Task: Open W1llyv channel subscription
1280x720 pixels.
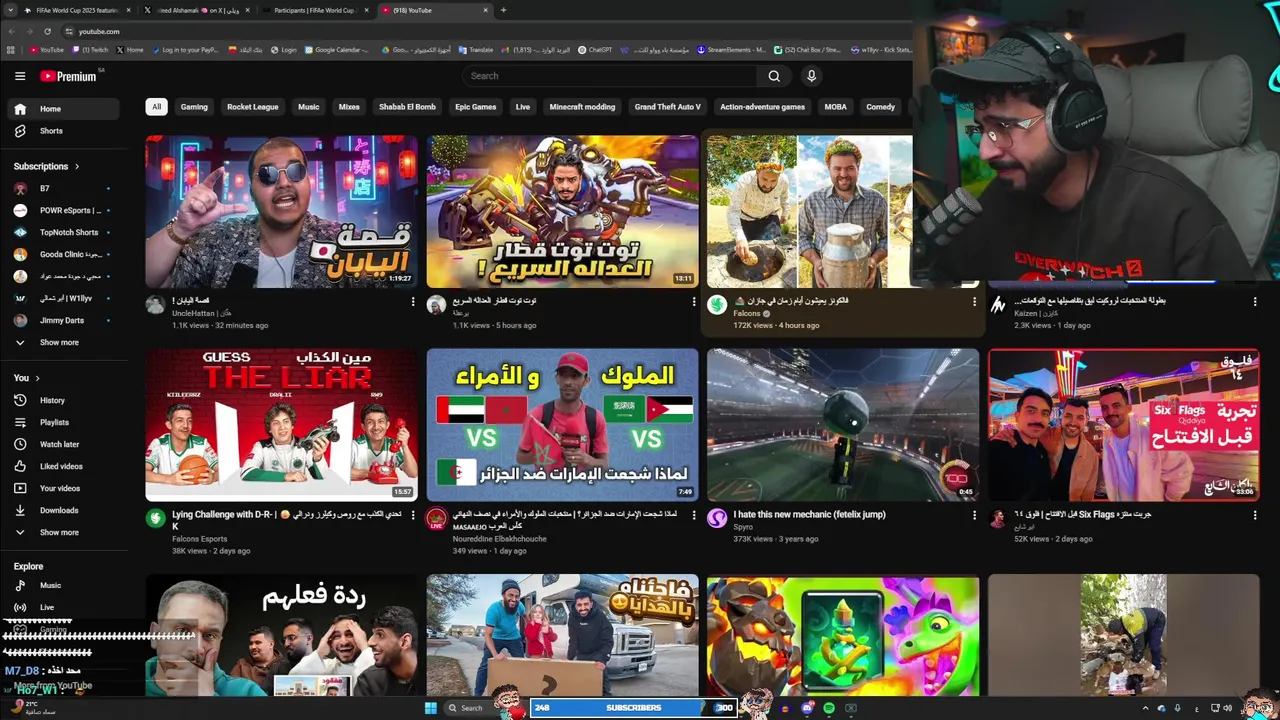Action: (x=63, y=298)
